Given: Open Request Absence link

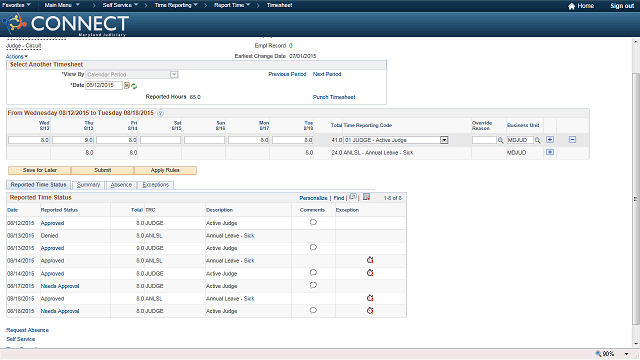Looking at the screenshot, I should (x=27, y=330).
